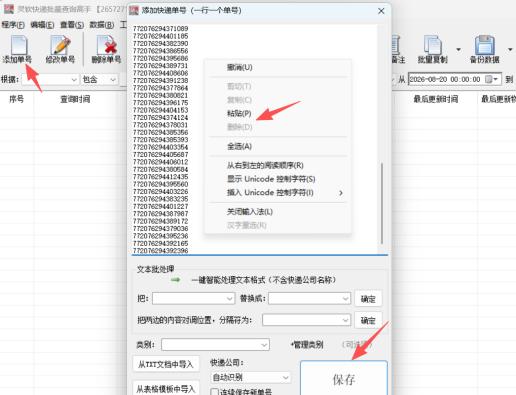
Task: Click 一键智能处理文本格式 link
Action: point(264,280)
